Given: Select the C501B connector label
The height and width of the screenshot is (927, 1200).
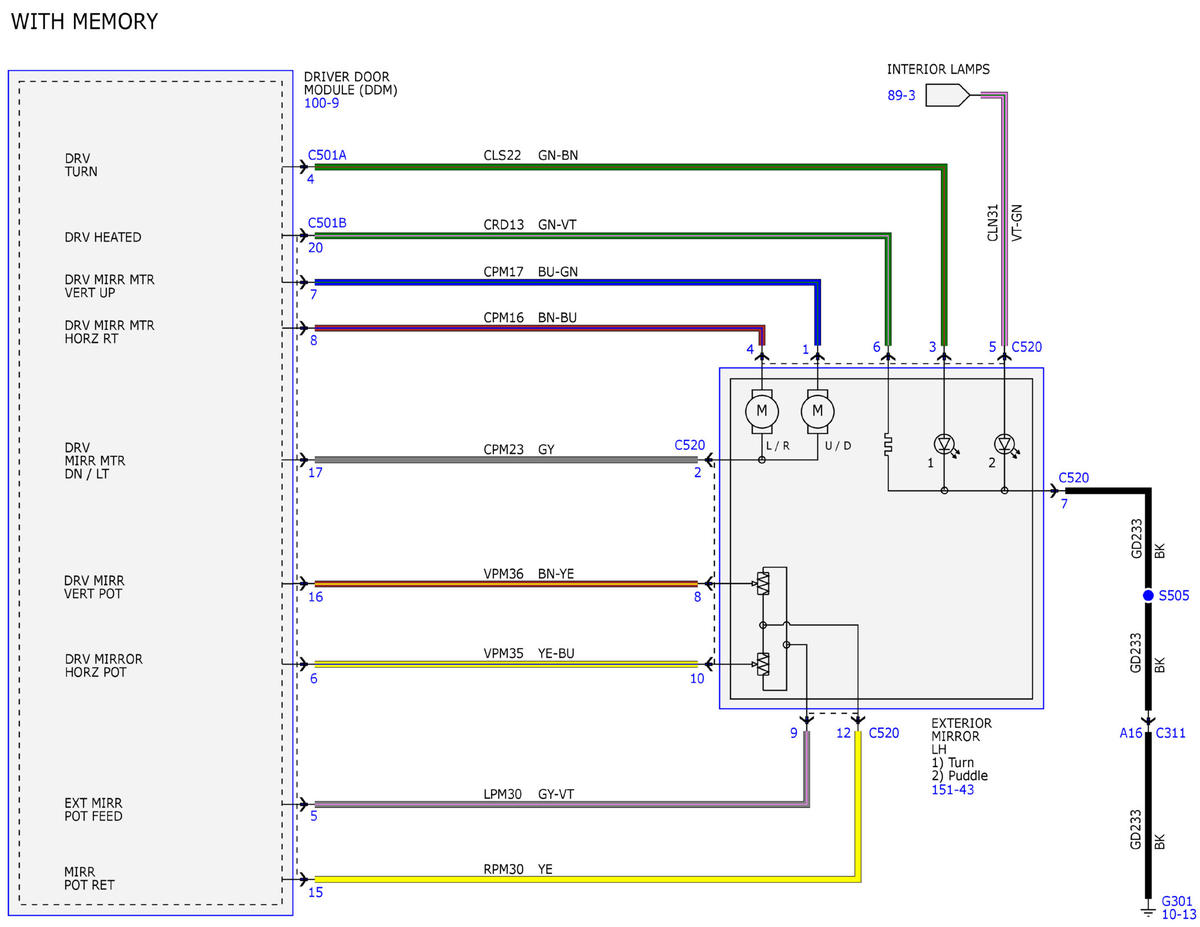Looking at the screenshot, I should (327, 223).
